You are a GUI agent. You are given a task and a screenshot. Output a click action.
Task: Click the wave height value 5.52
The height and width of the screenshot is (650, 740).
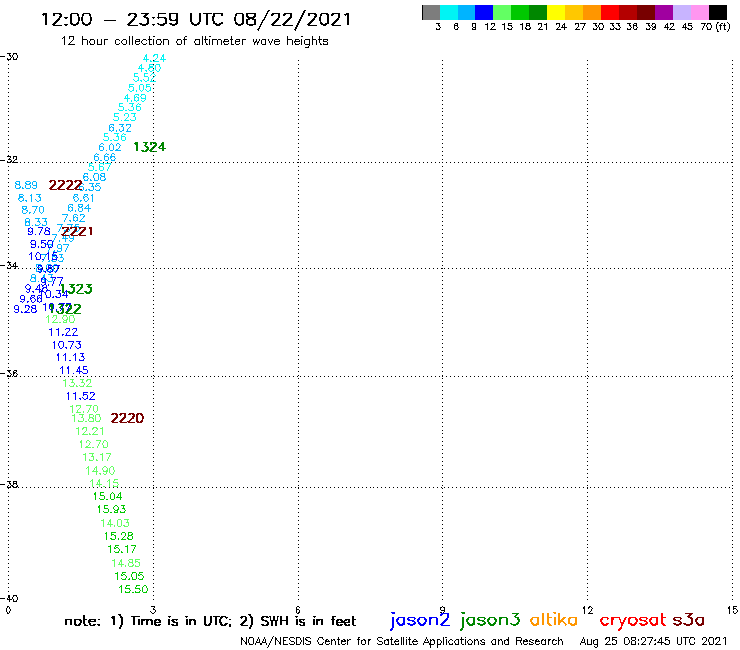144,78
